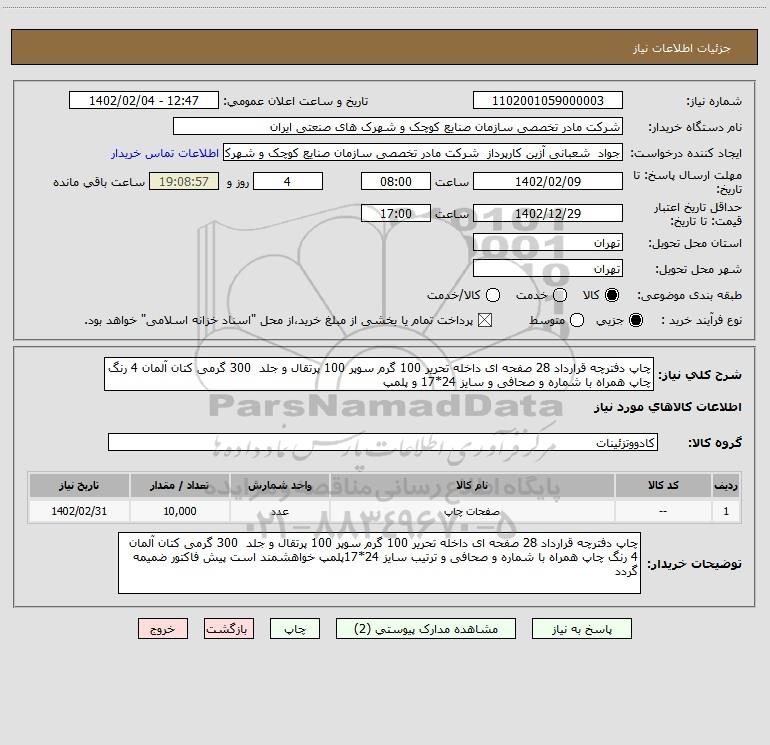Open اطلاعات تماس خریدار link
770x745 pixels.
click(165, 153)
